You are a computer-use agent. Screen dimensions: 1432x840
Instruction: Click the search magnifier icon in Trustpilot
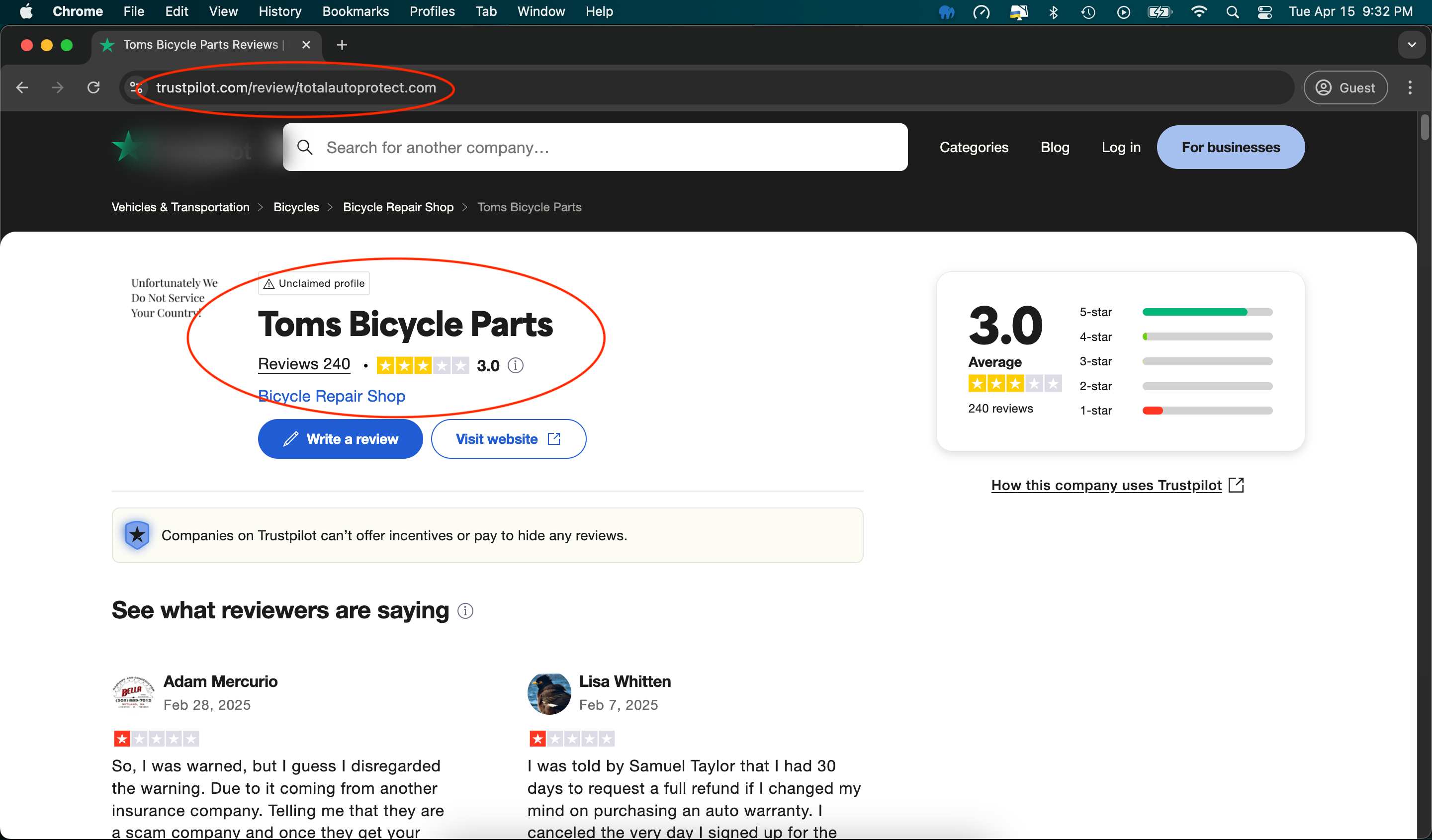(x=305, y=148)
